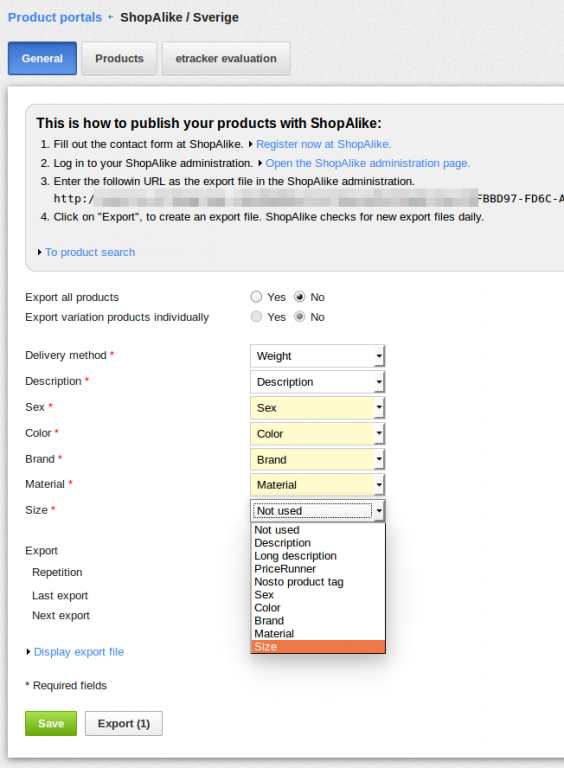
Task: Open Register now at ShopAlike link
Action: pos(324,144)
